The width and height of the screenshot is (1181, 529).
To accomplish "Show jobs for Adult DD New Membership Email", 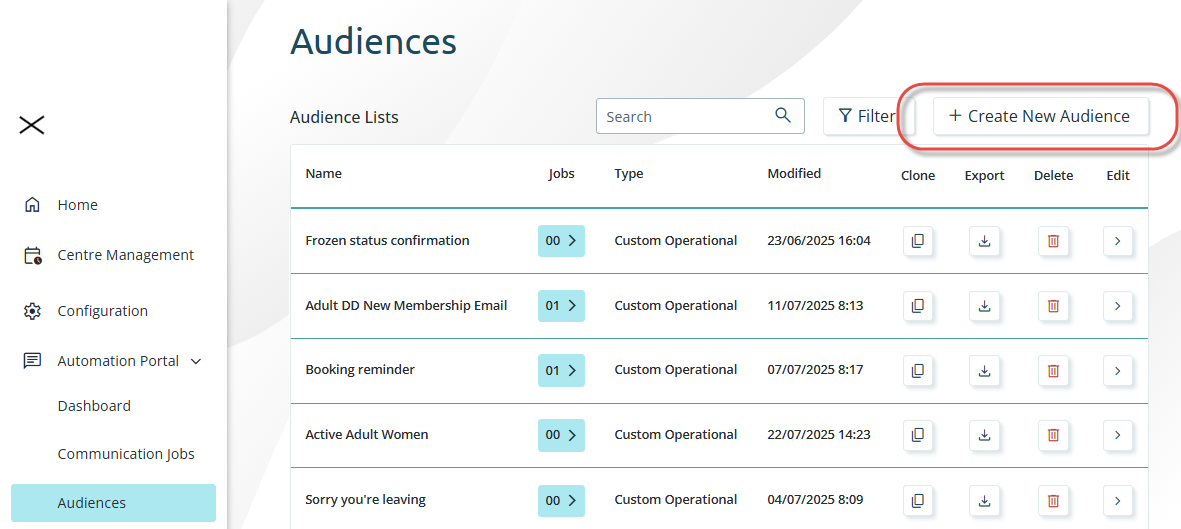I will click(561, 306).
